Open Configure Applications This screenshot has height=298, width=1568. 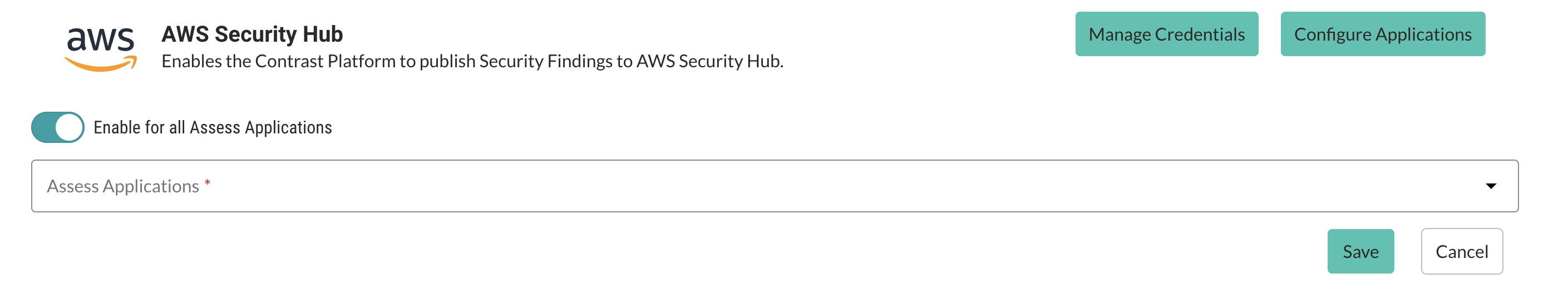(x=1382, y=34)
